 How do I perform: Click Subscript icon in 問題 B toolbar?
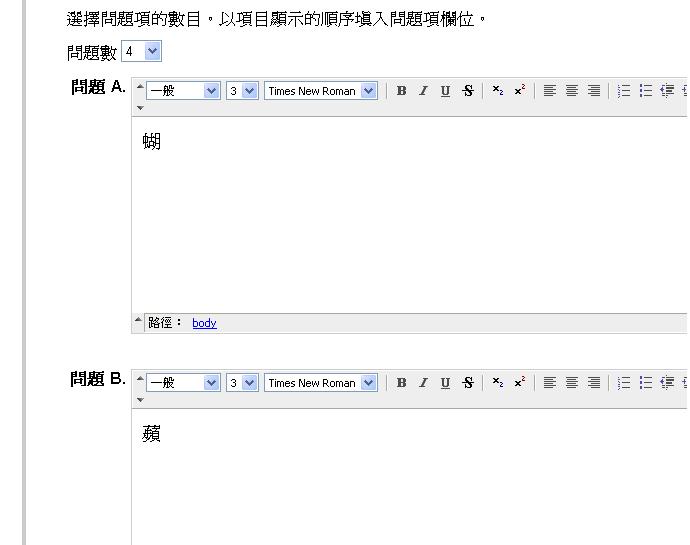pos(497,383)
